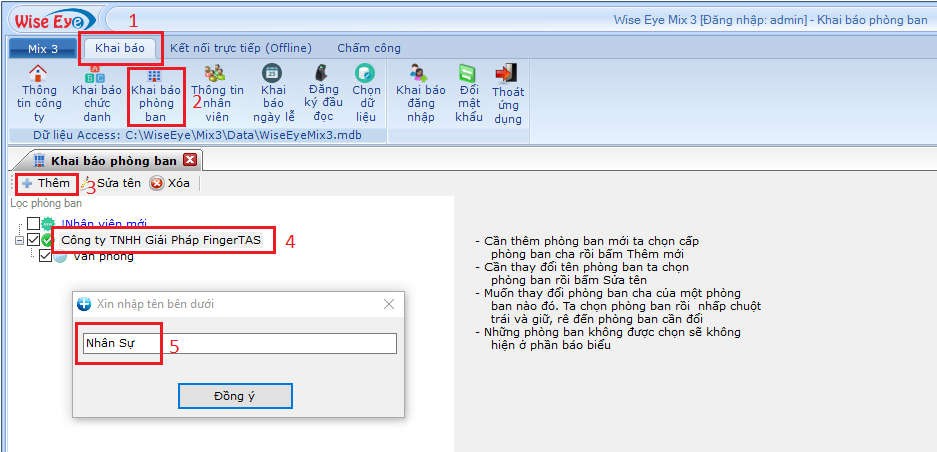
Task: Click Thoát ứng dụng exit icon
Action: click(508, 74)
